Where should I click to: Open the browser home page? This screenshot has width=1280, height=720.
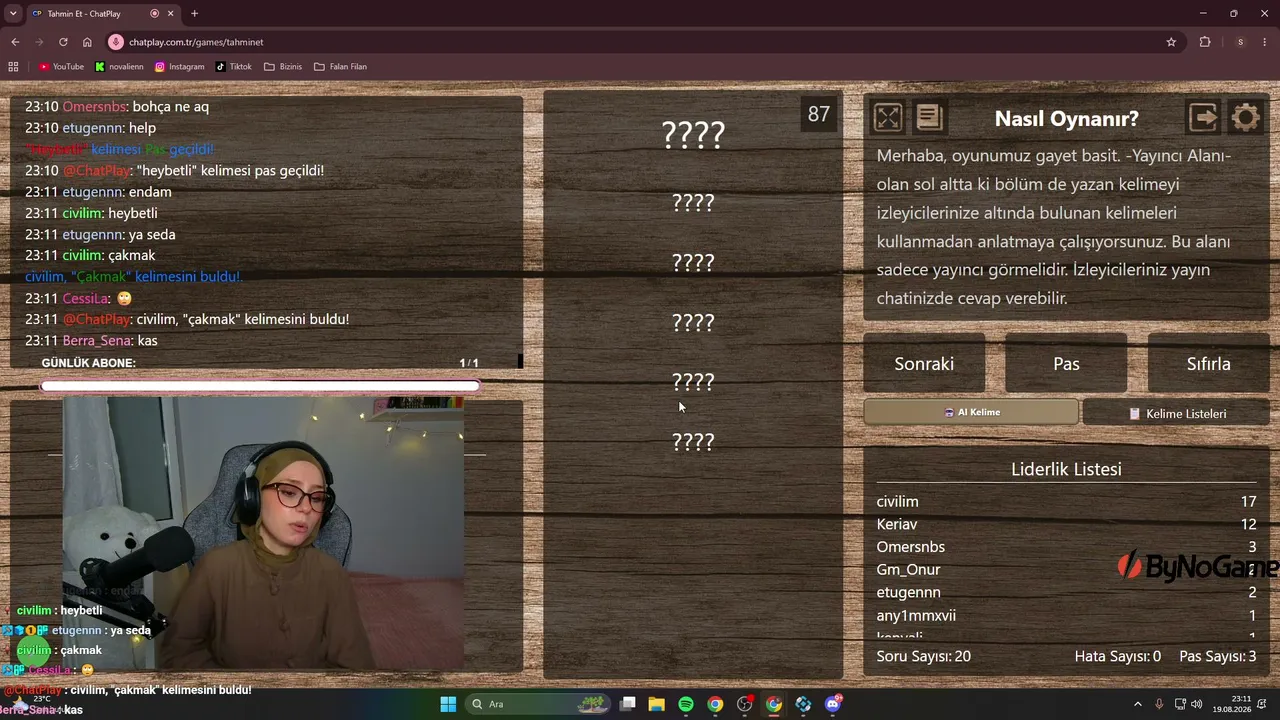click(x=87, y=42)
